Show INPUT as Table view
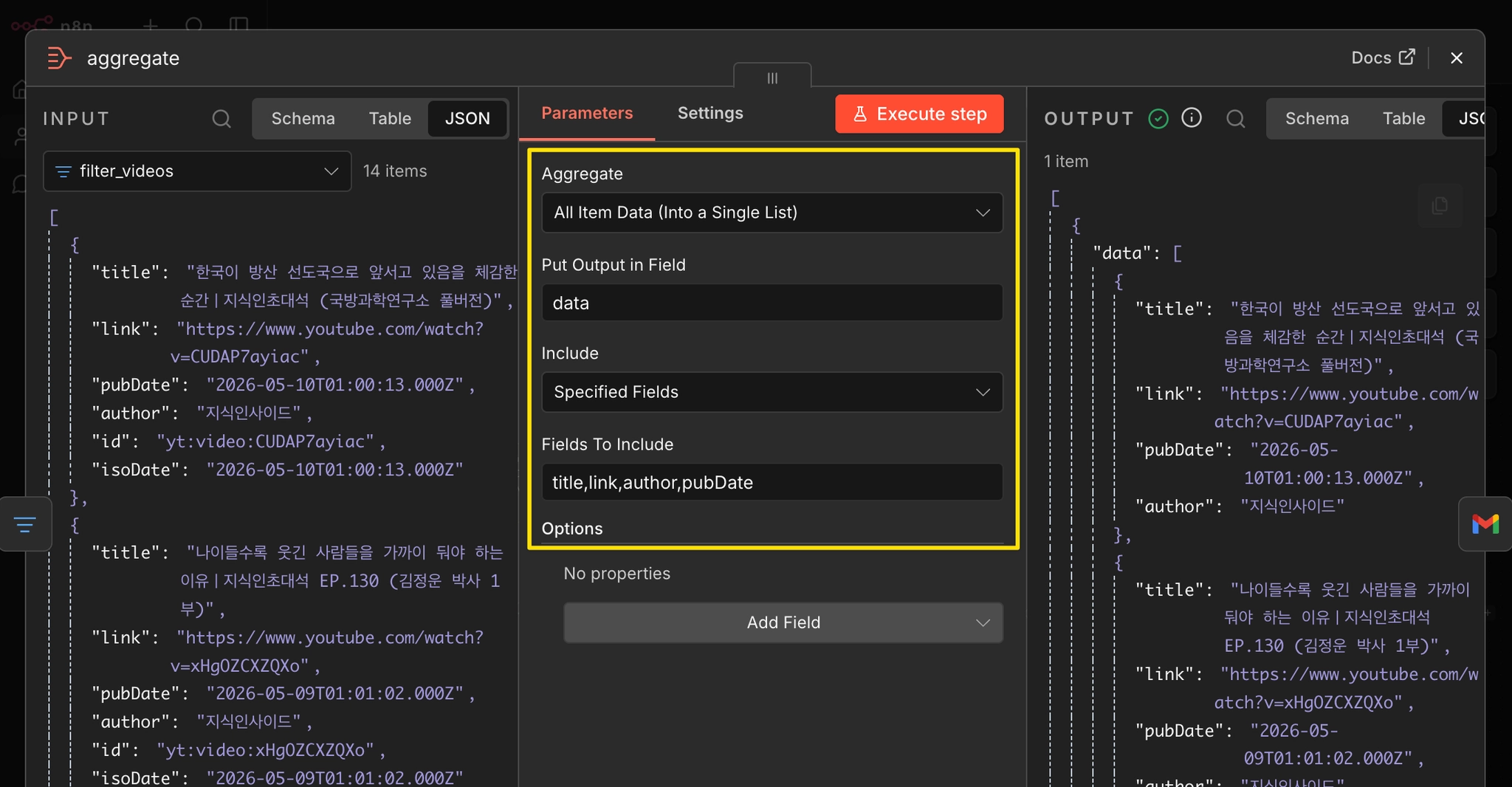Viewport: 1512px width, 787px height. 390,118
